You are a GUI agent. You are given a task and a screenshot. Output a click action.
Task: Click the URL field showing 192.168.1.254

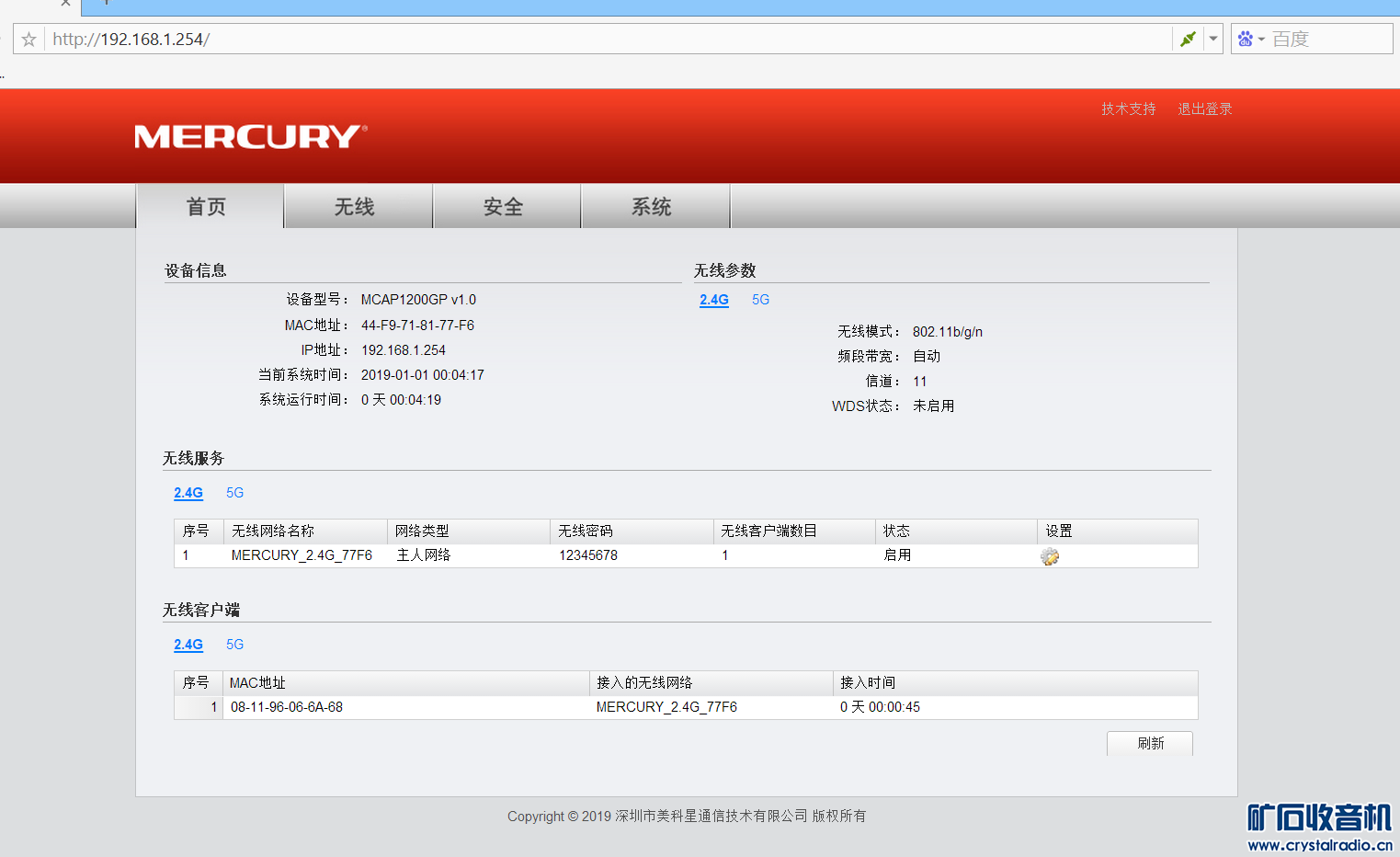point(607,39)
